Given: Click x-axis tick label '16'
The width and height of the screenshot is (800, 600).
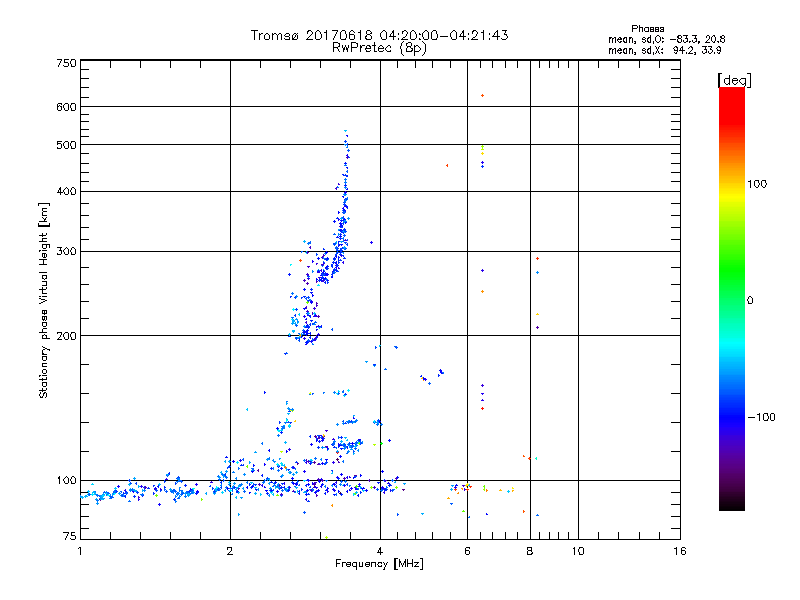Looking at the screenshot, I should [680, 552].
